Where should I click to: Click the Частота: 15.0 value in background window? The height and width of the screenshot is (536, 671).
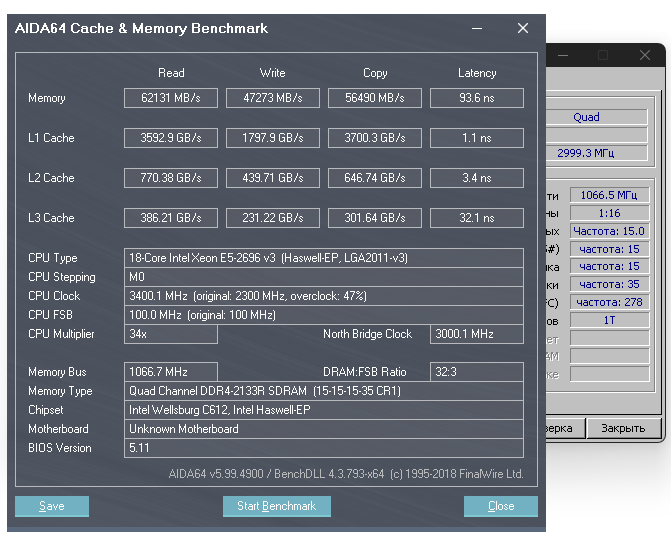point(609,231)
